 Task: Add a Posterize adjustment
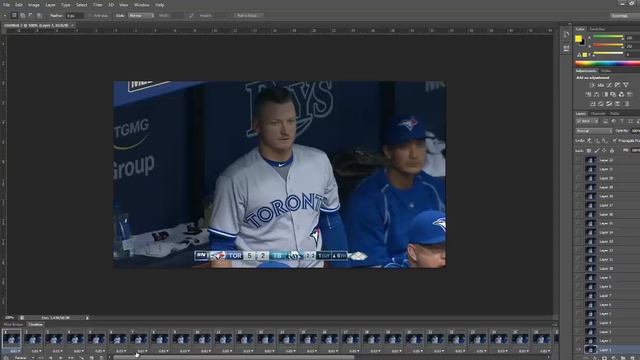click(601, 104)
